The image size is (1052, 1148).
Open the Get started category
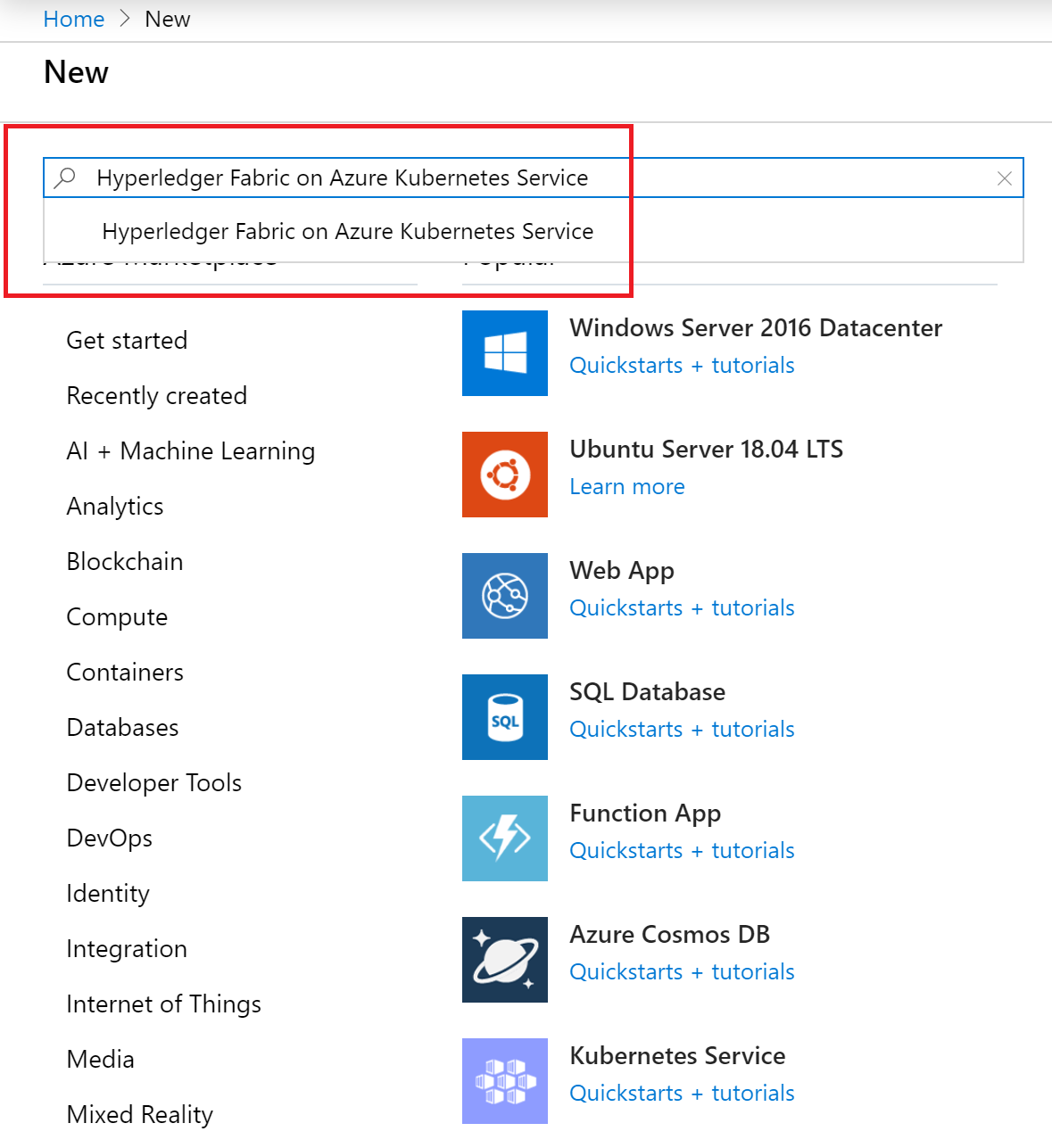tap(127, 341)
